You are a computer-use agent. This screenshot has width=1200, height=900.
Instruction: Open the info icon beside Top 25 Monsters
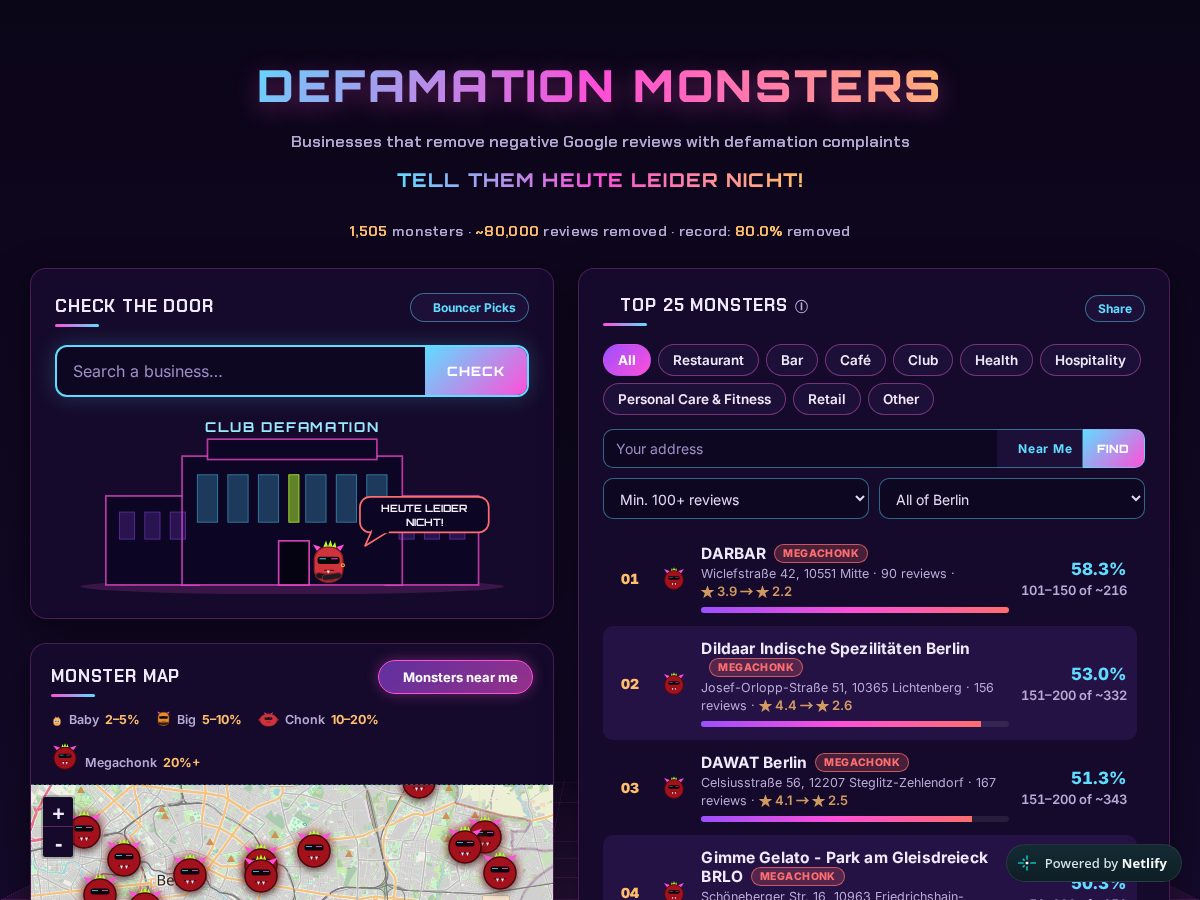click(x=801, y=307)
